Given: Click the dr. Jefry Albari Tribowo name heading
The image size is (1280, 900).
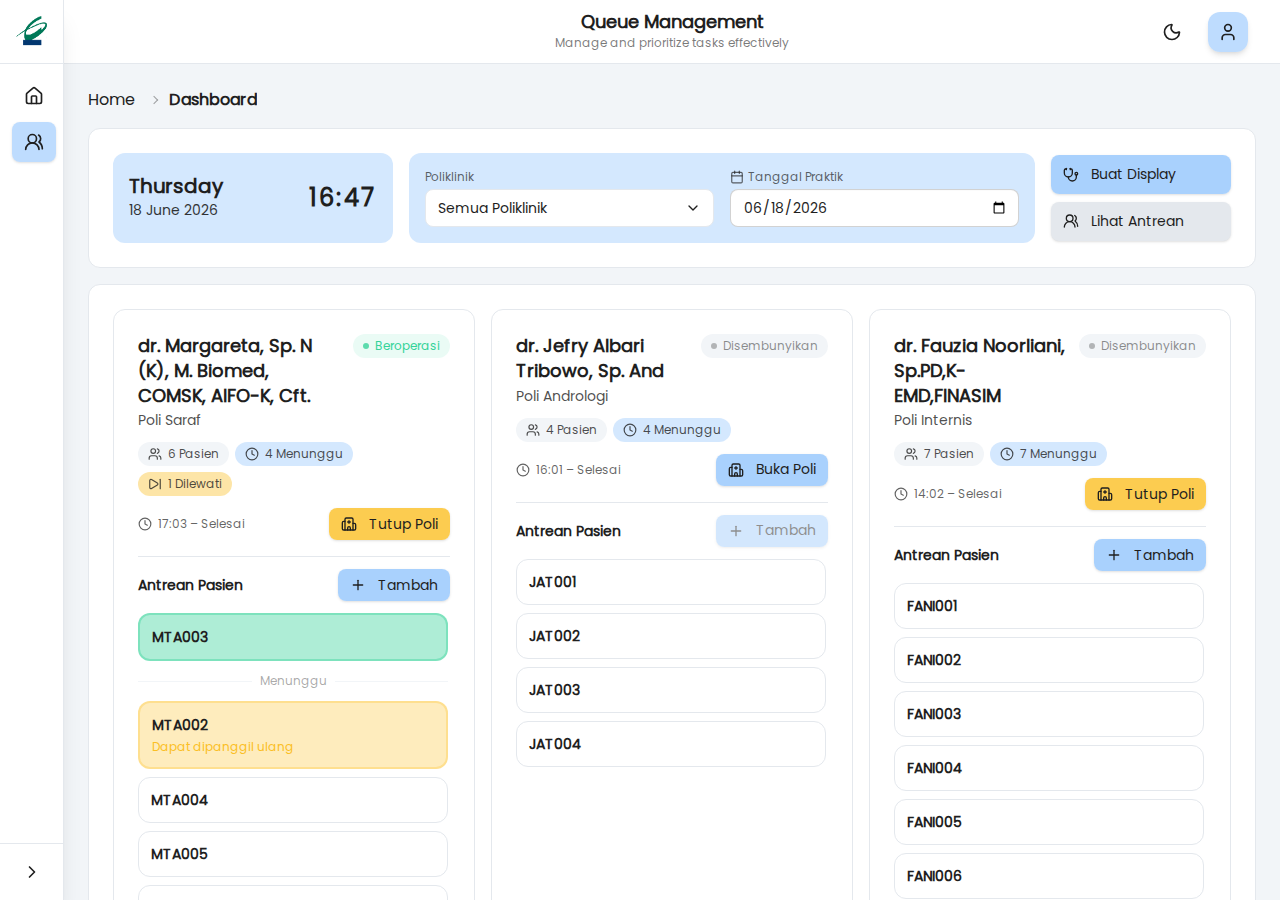Looking at the screenshot, I should 590,358.
